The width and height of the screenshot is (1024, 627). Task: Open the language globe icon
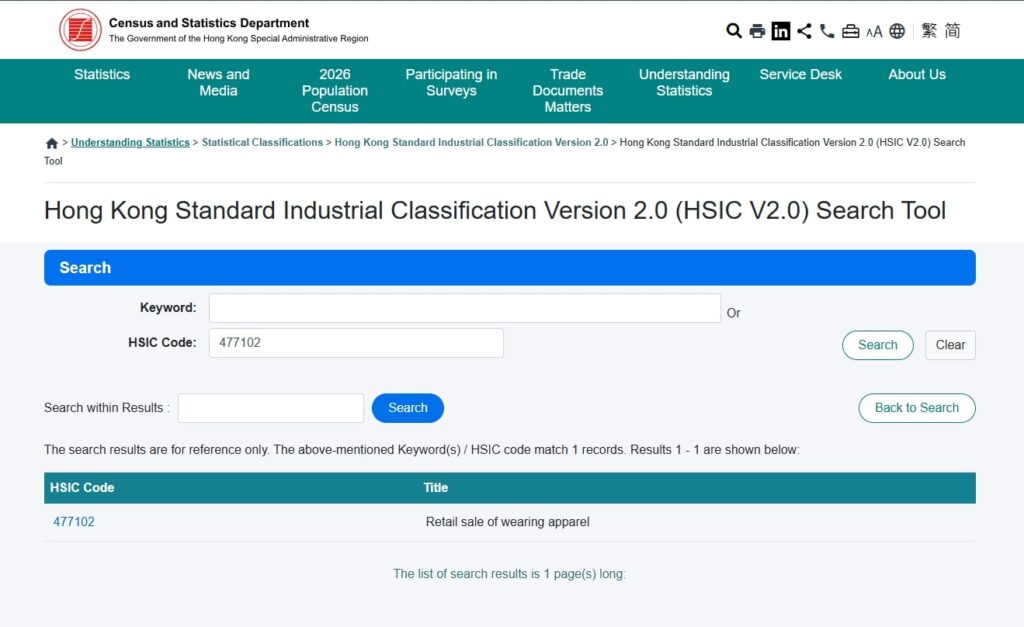click(896, 31)
